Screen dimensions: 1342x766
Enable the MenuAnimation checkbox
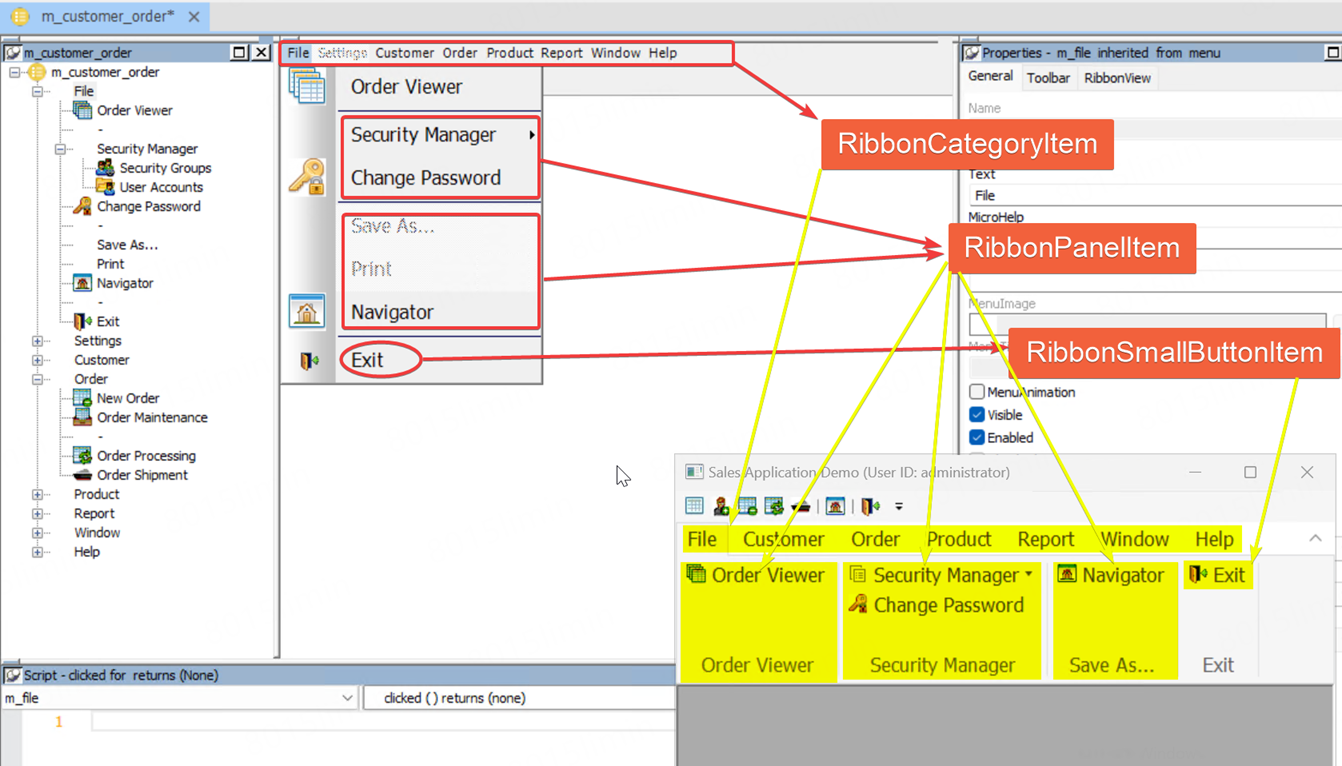click(977, 392)
